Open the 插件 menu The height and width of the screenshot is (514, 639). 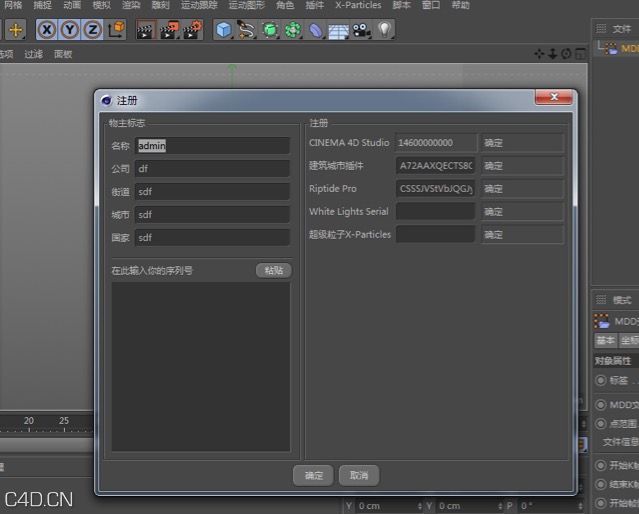[315, 5]
